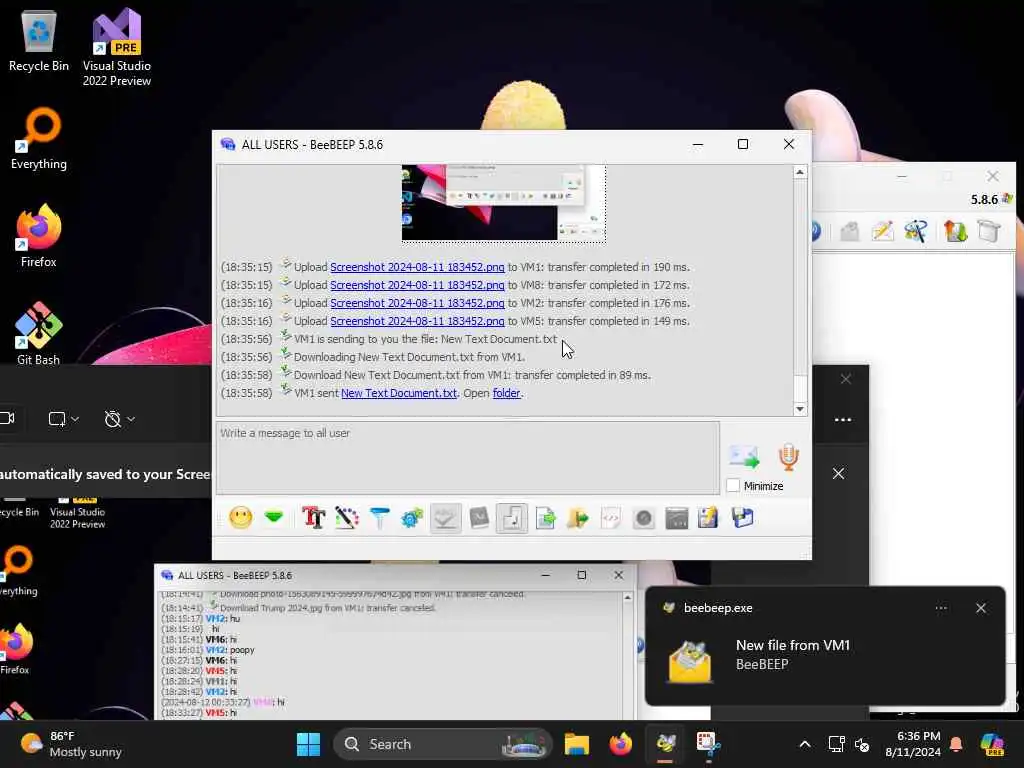Enable the Minimize checkbox
Image resolution: width=1024 pixels, height=768 pixels.
(733, 485)
